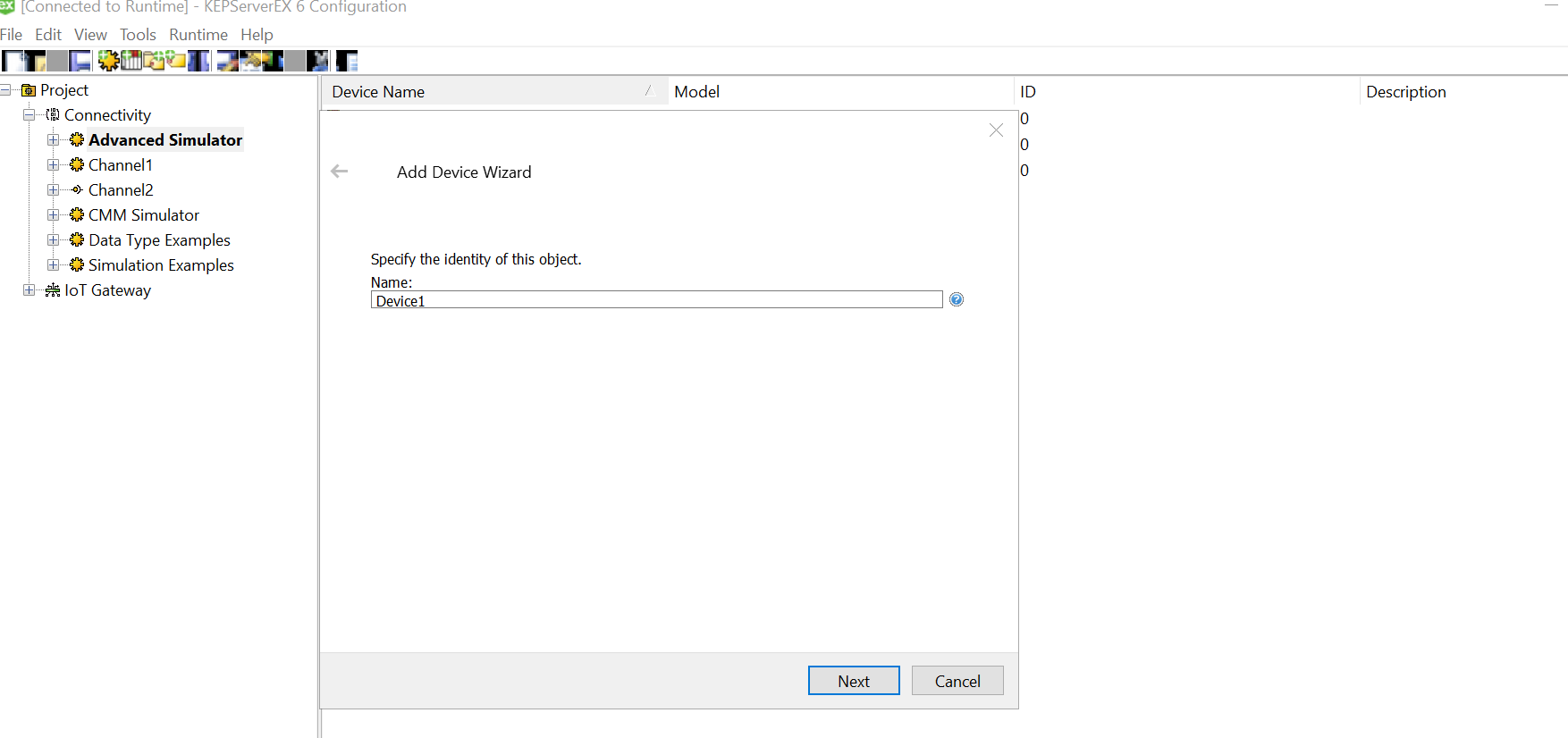Click the blue help icon beside Name field
This screenshot has width=1568, height=738.
pos(957,299)
